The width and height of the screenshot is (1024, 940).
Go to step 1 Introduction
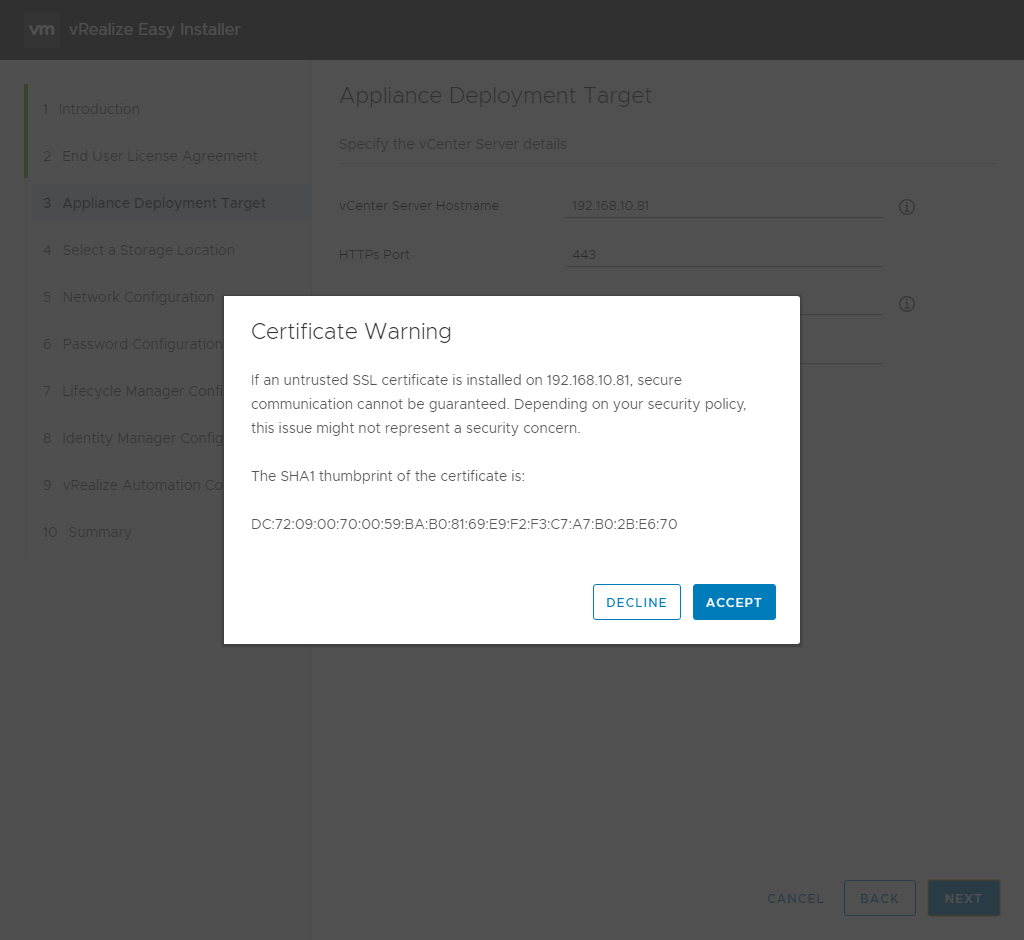point(91,109)
